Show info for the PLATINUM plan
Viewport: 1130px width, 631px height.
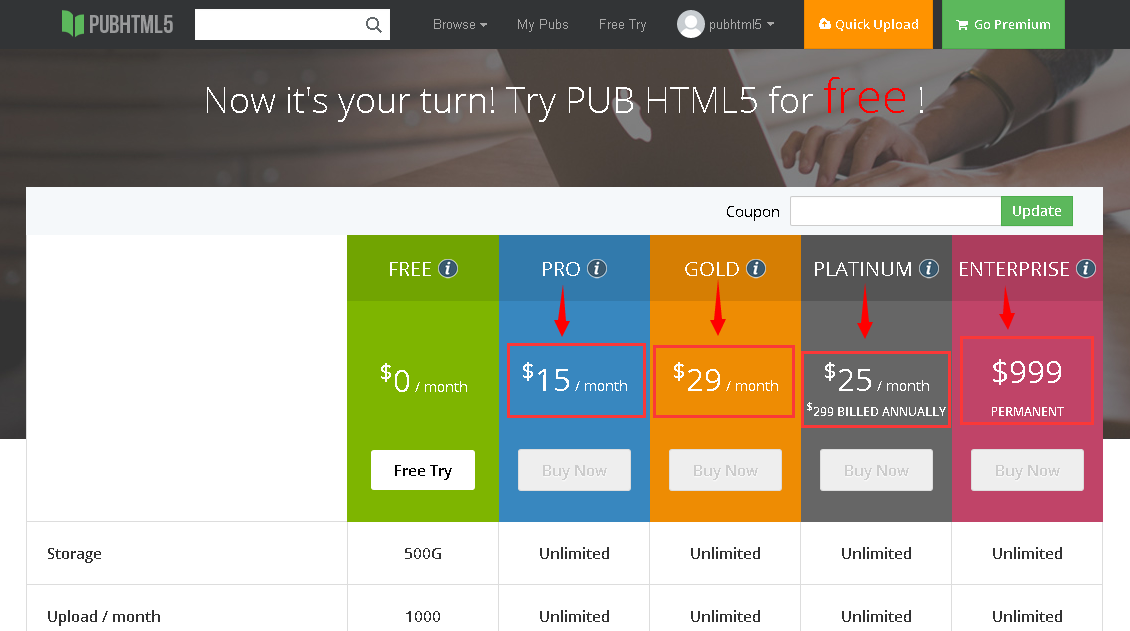(929, 269)
